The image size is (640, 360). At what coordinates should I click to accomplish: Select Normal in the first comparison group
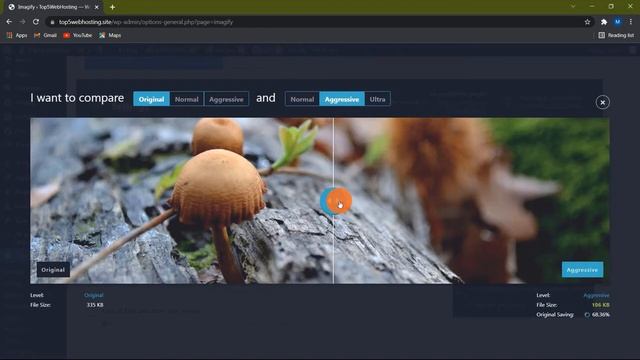(x=187, y=99)
